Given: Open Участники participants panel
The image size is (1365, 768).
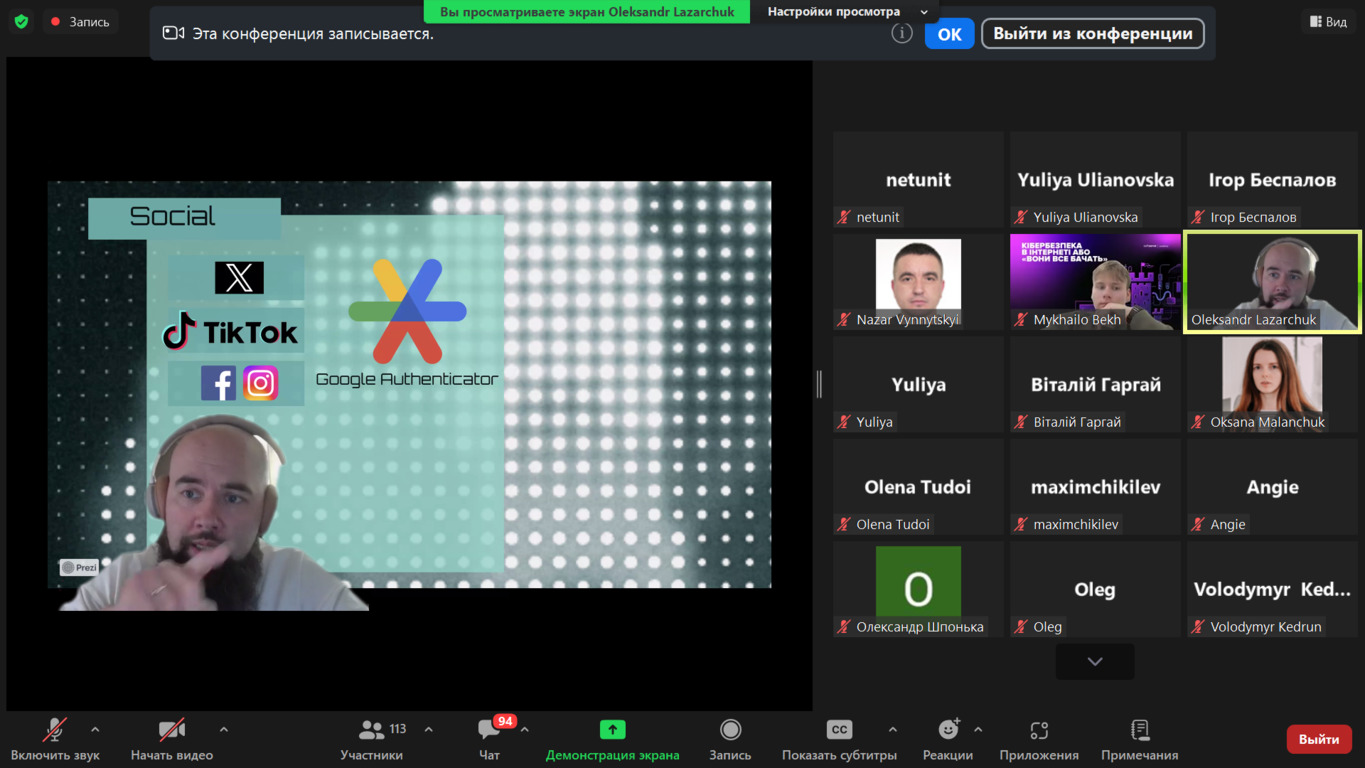Looking at the screenshot, I should point(371,740).
